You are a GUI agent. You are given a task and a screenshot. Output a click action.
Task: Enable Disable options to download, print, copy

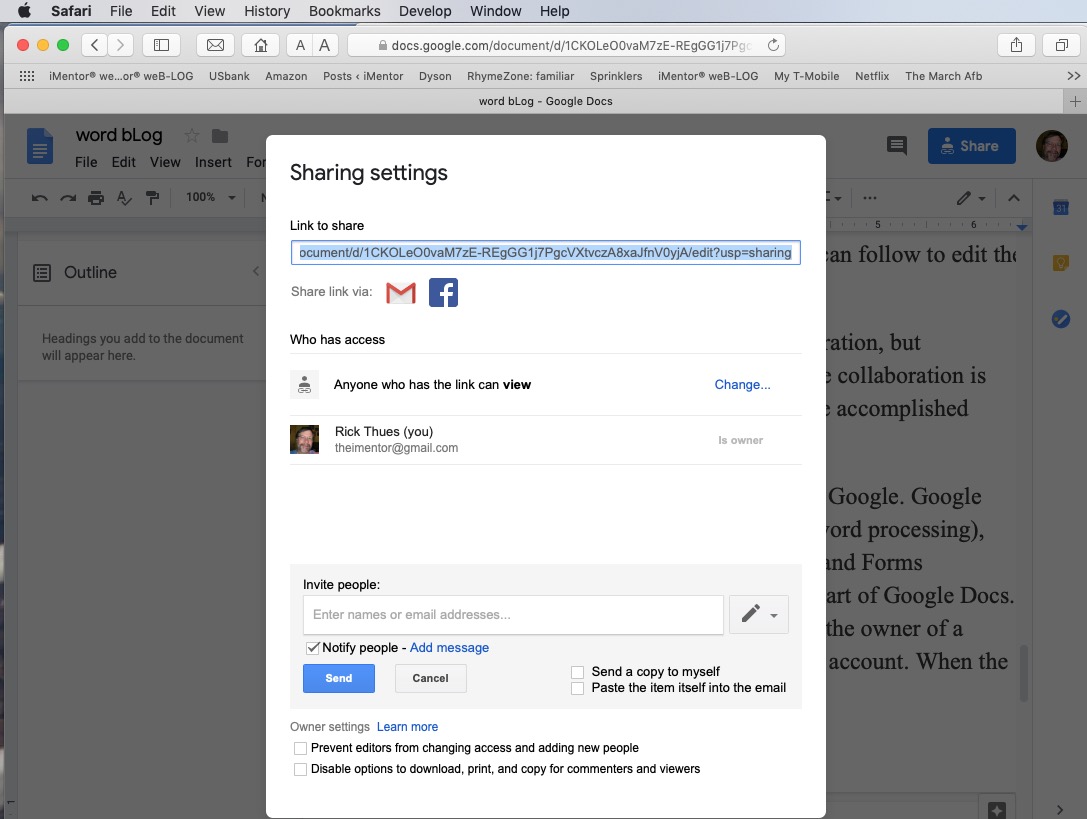point(300,769)
